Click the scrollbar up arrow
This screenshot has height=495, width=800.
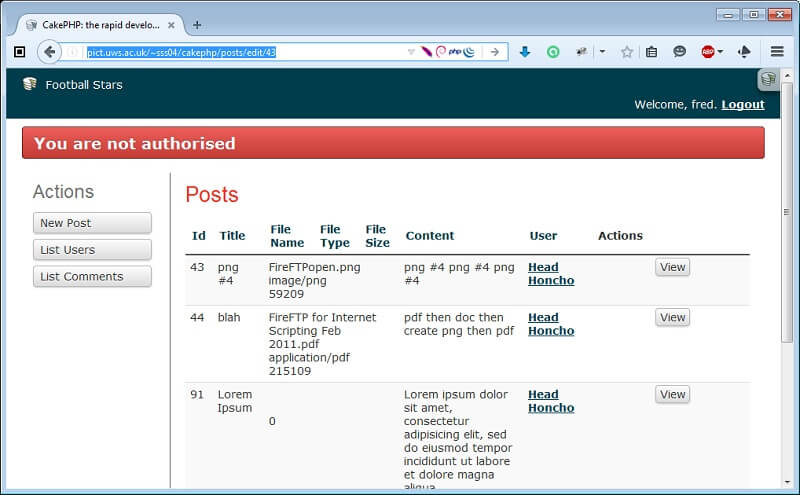point(787,76)
